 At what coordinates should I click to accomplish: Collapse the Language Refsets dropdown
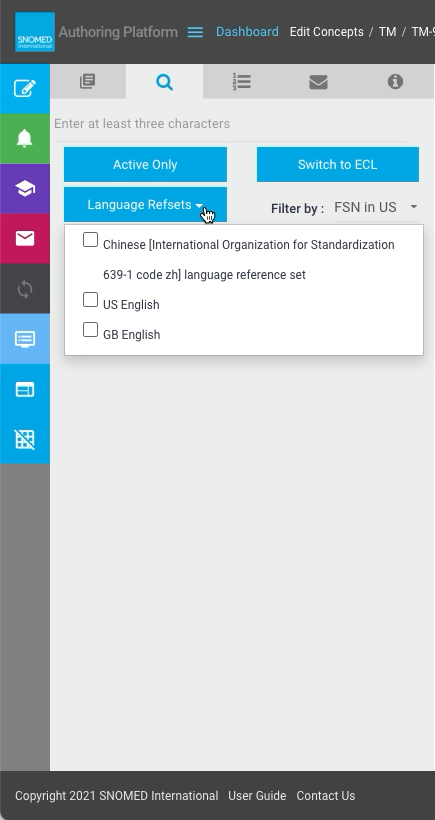point(145,204)
